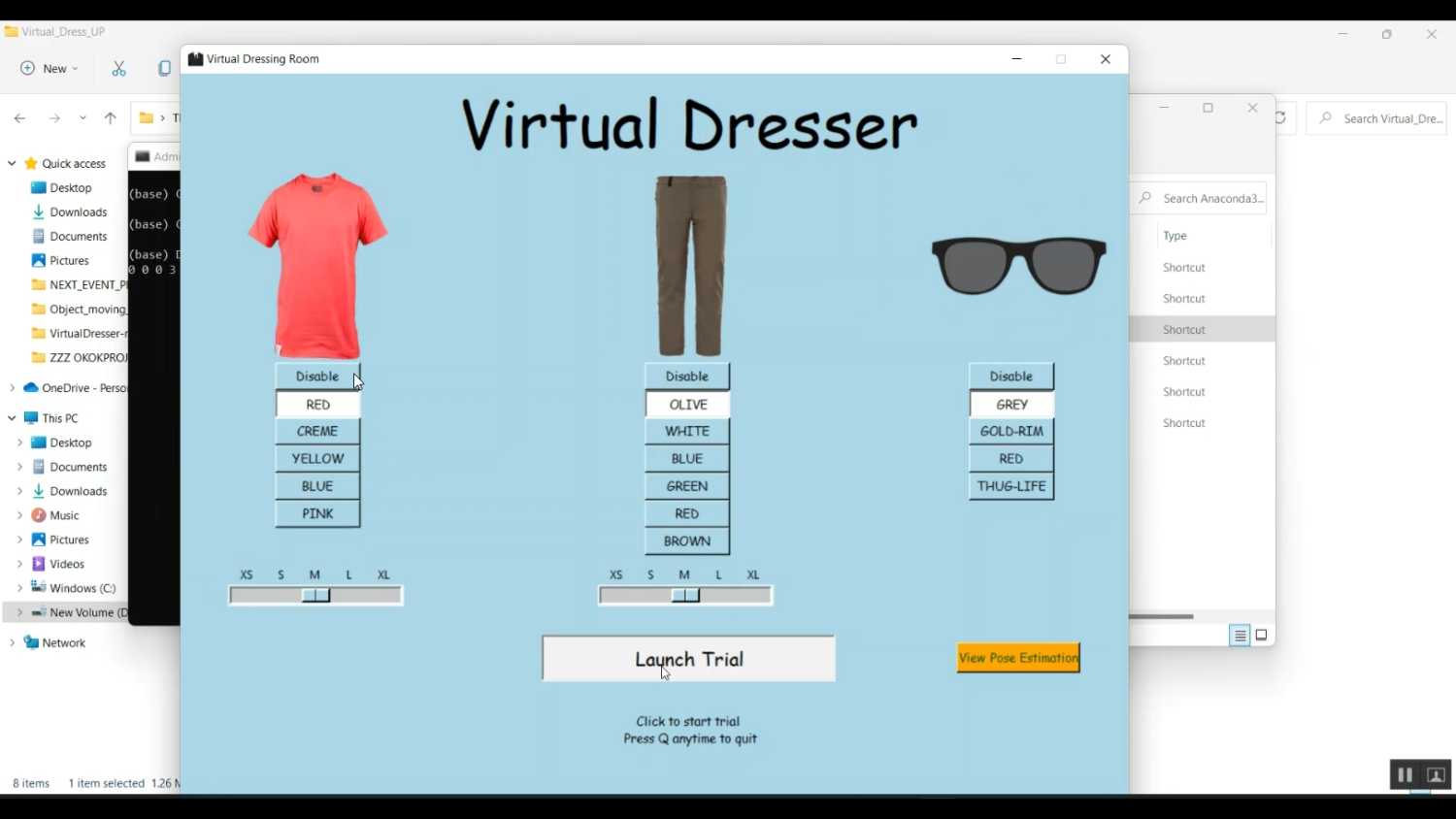The height and width of the screenshot is (819, 1456).
Task: Expand the OneDrive tree node
Action: pos(12,388)
